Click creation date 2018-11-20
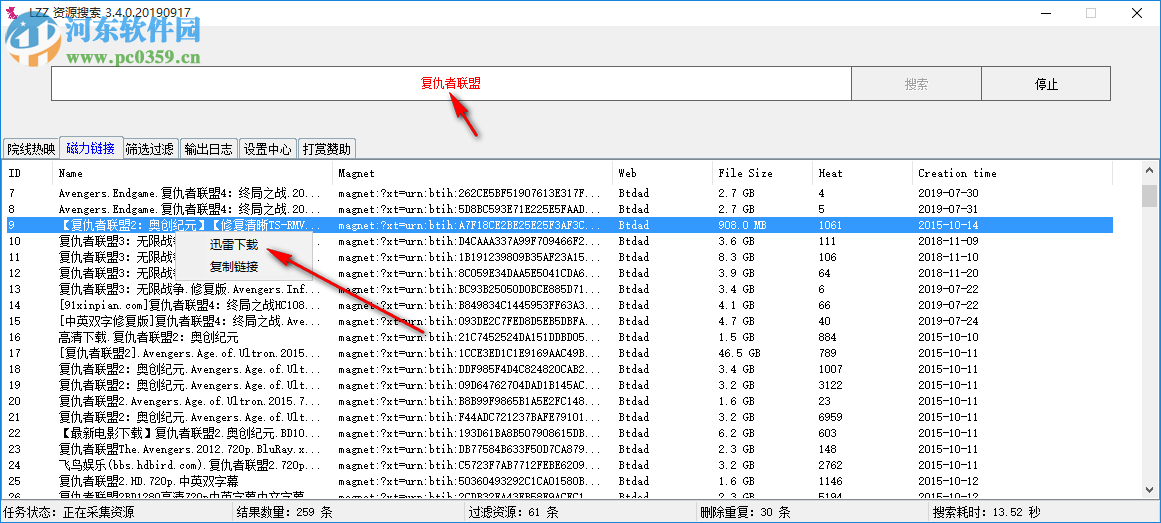This screenshot has height=523, width=1161. tap(948, 273)
